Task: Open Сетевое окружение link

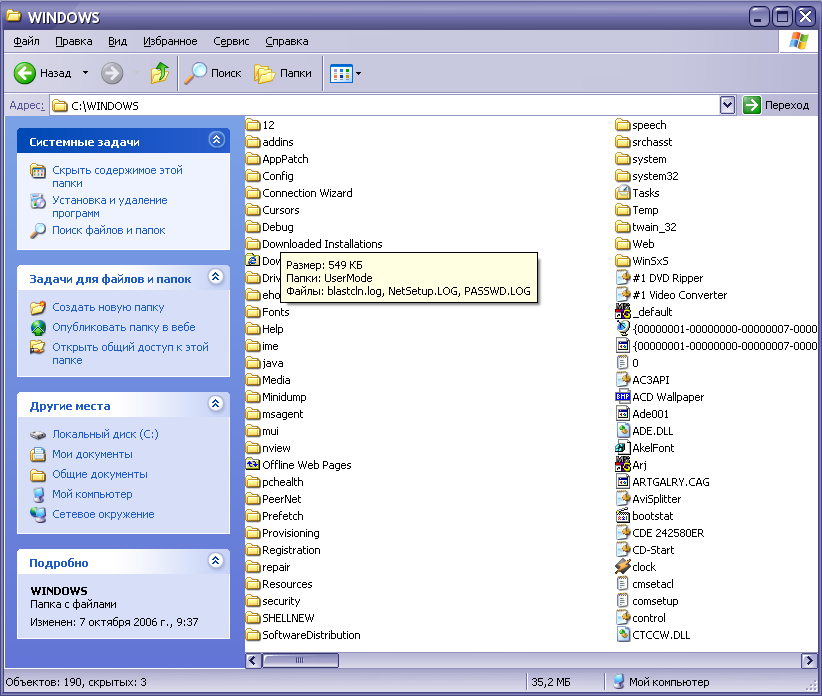Action: coord(103,514)
